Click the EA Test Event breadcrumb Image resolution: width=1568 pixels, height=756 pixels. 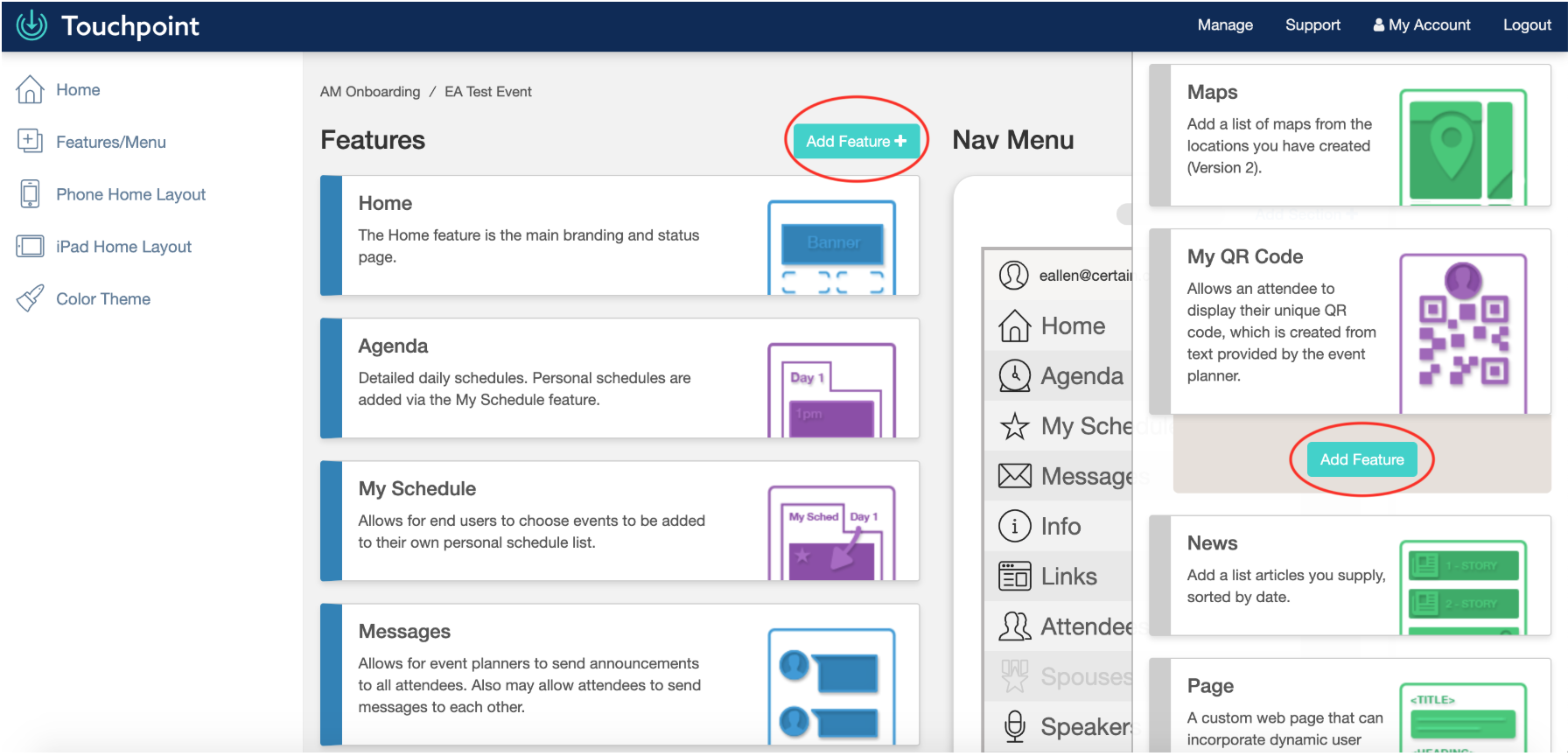tap(488, 92)
